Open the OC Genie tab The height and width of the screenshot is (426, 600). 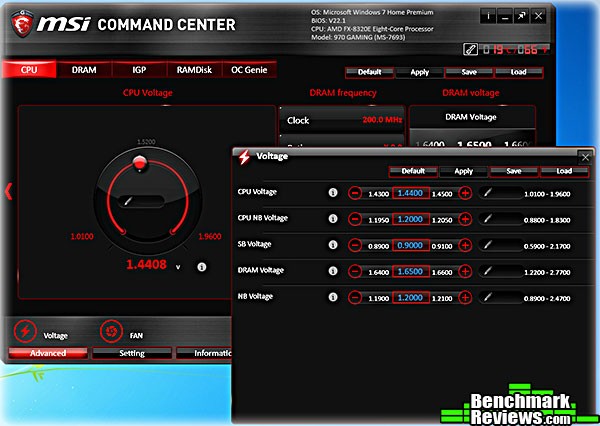click(250, 70)
